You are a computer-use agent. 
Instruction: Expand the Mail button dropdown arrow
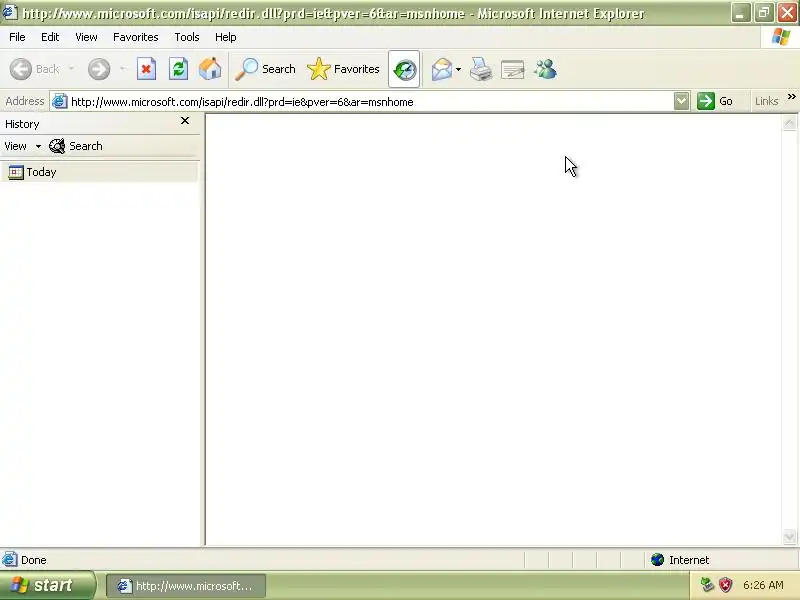click(458, 69)
